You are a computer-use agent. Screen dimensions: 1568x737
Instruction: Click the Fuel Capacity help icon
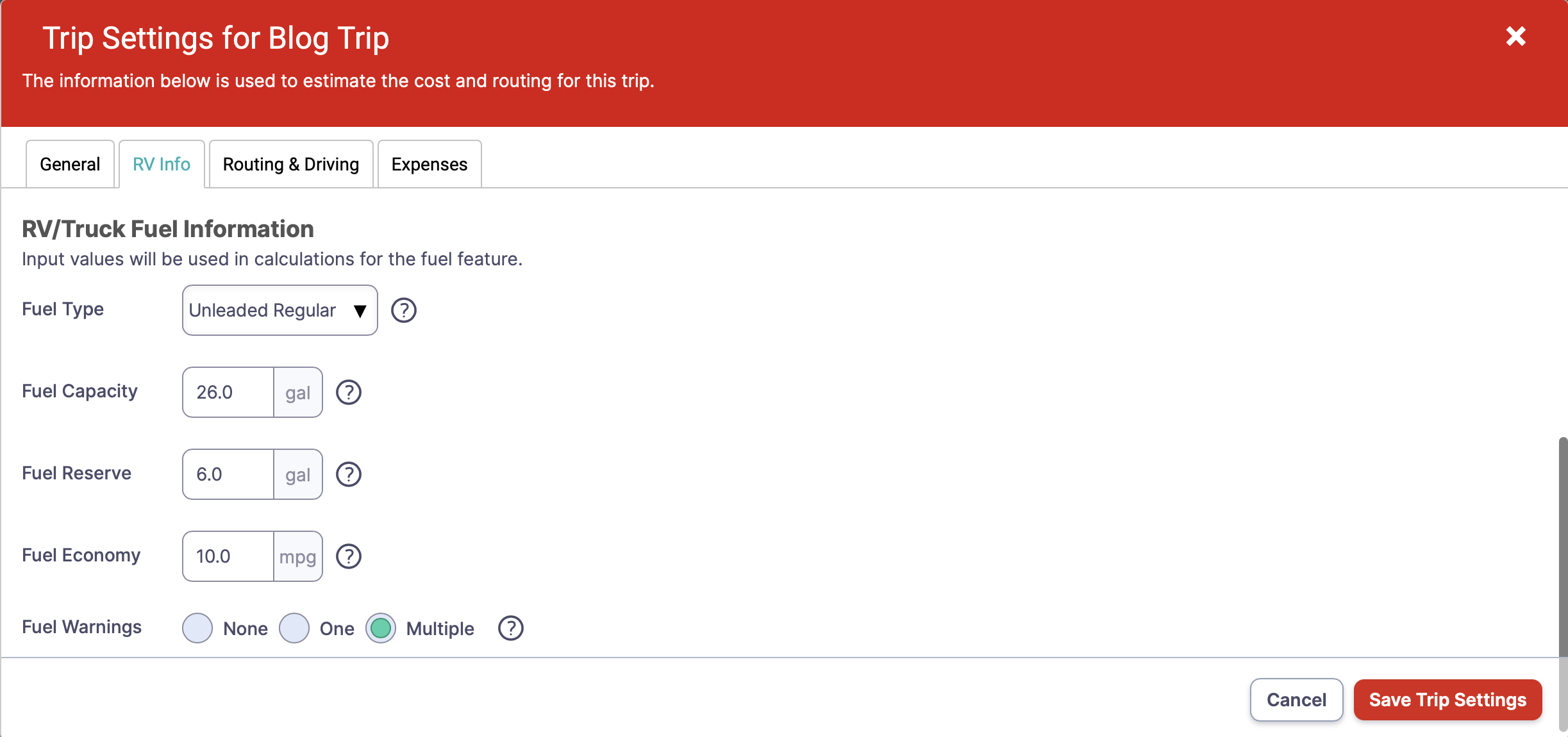coord(349,392)
